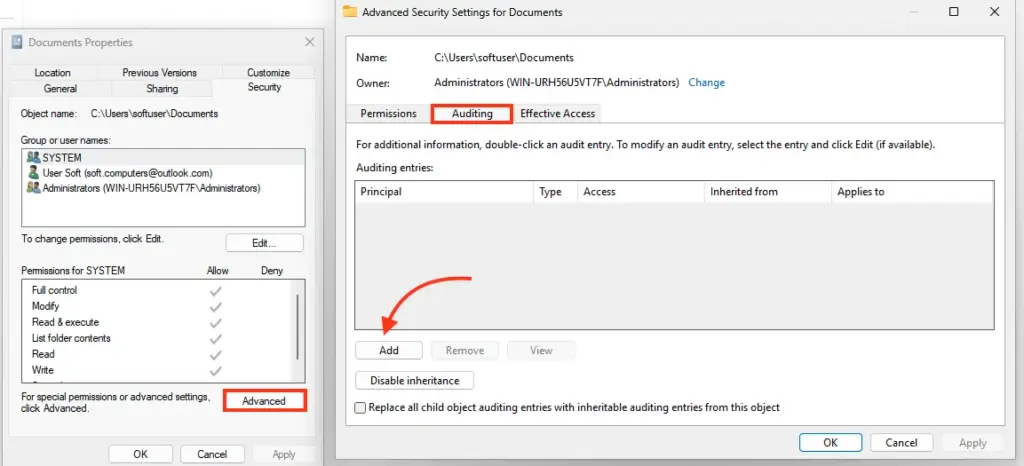Screen dimensions: 1024x466
Task: Click the Inherited from column header
Action: tap(743, 192)
